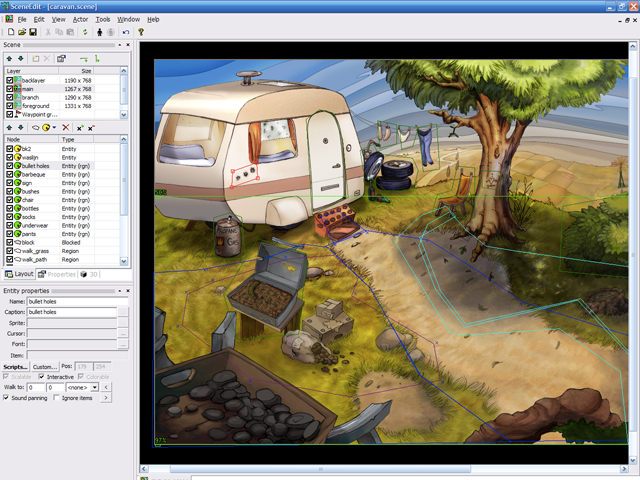Enable the Ignore items checkbox
Image resolution: width=640 pixels, height=480 pixels.
(57, 398)
